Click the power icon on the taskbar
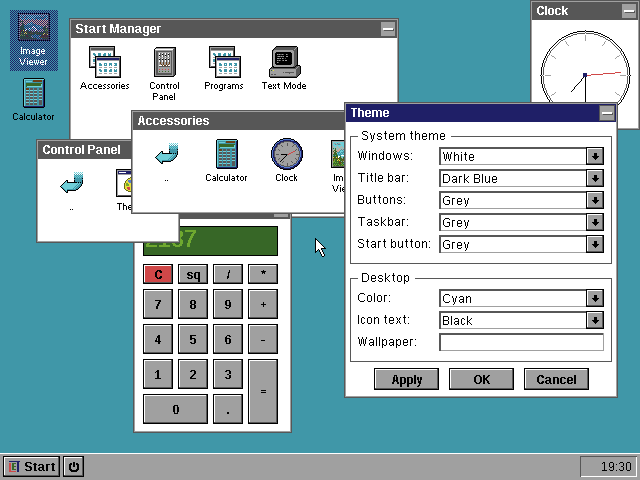Screen dimensions: 640x480 tap(74, 467)
